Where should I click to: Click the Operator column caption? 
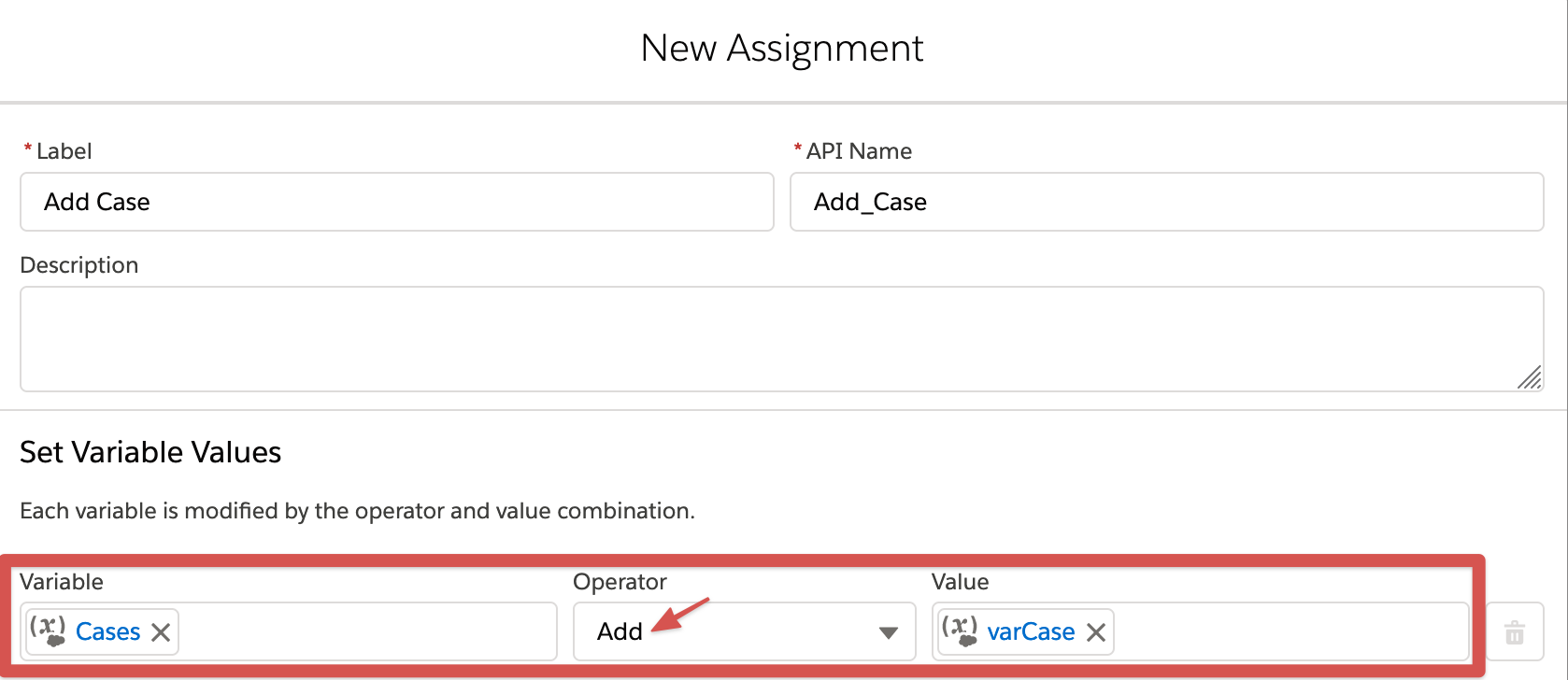pyautogui.click(x=620, y=582)
